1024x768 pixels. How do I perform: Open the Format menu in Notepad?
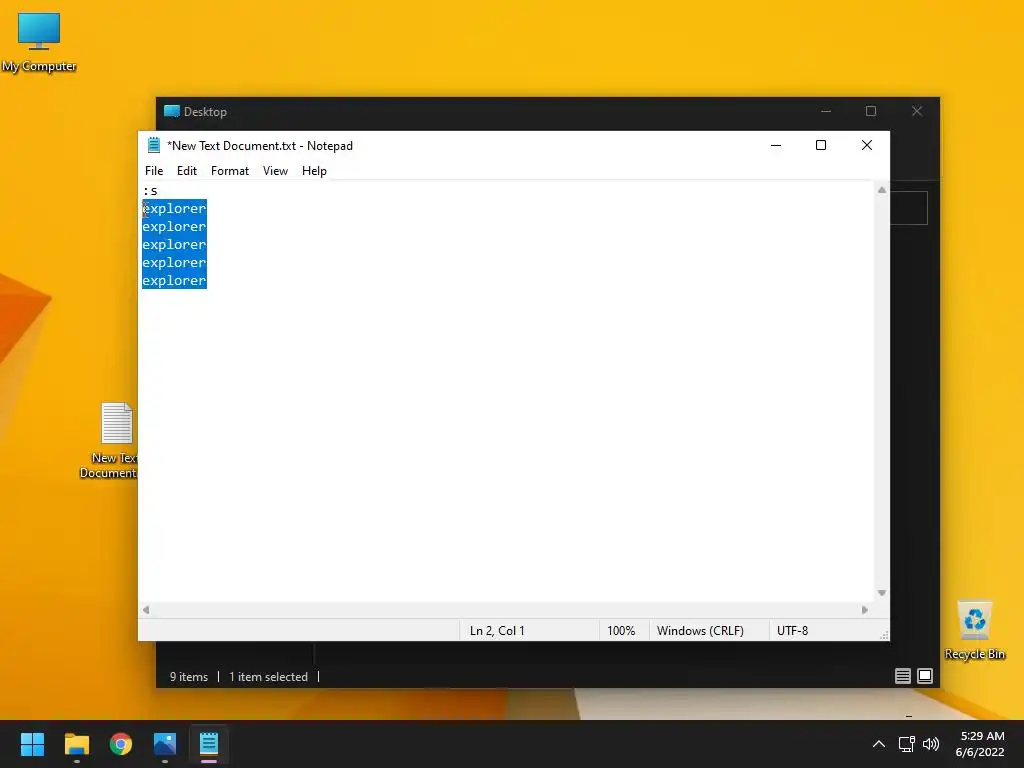(230, 171)
